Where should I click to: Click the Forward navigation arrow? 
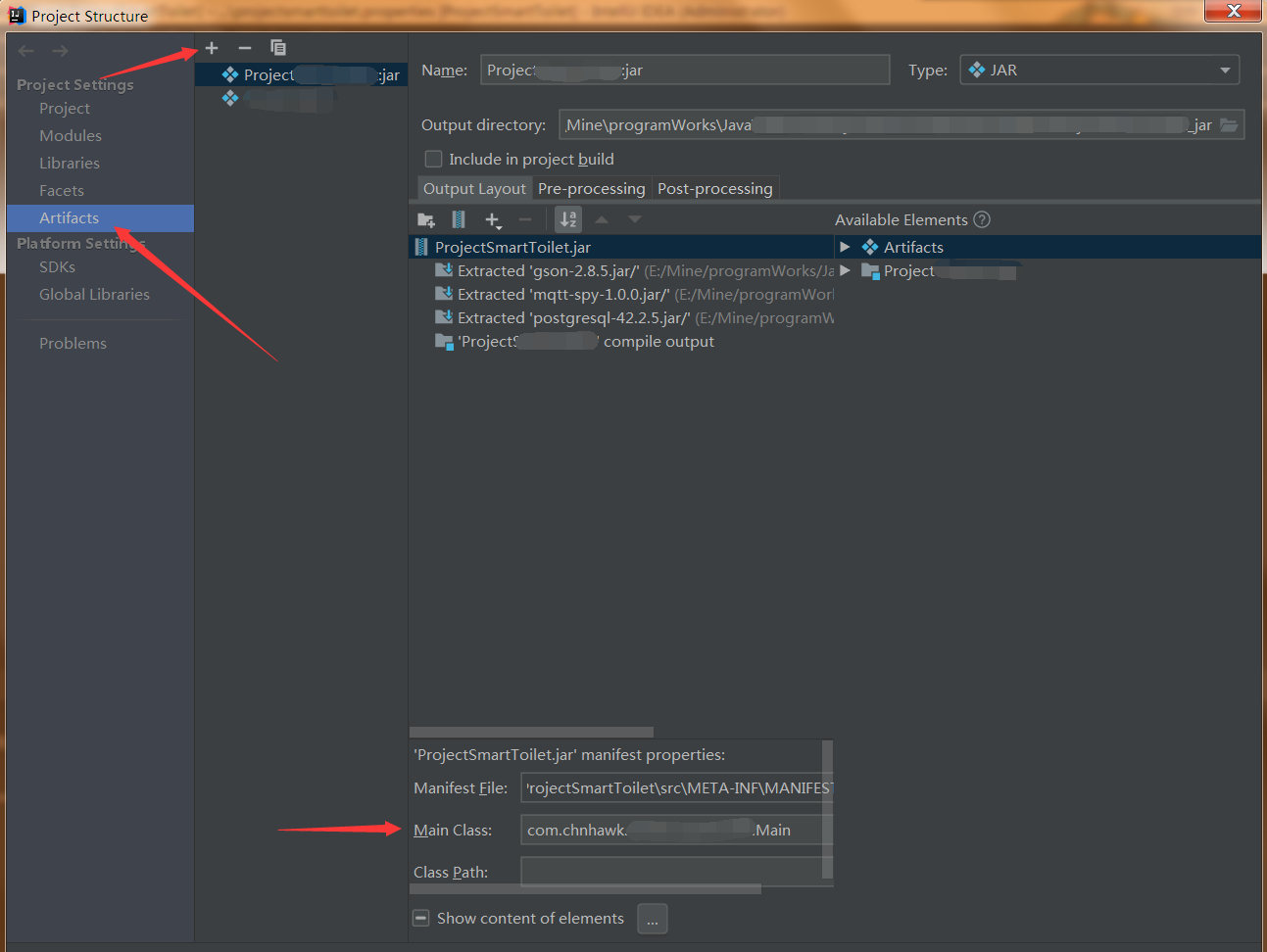click(61, 51)
